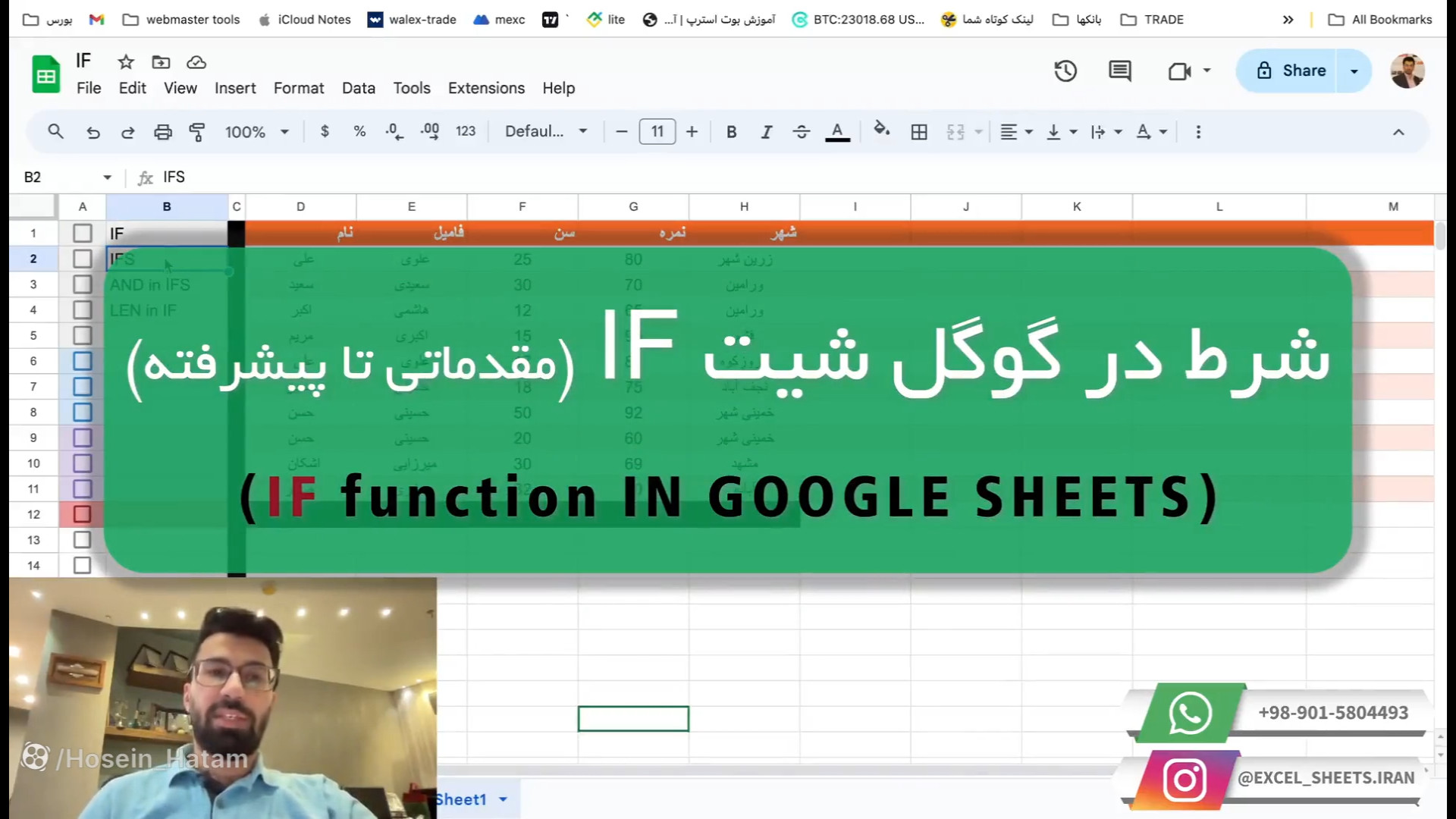Image resolution: width=1456 pixels, height=819 pixels.
Task: Format as currency with dollar sign
Action: [x=325, y=131]
